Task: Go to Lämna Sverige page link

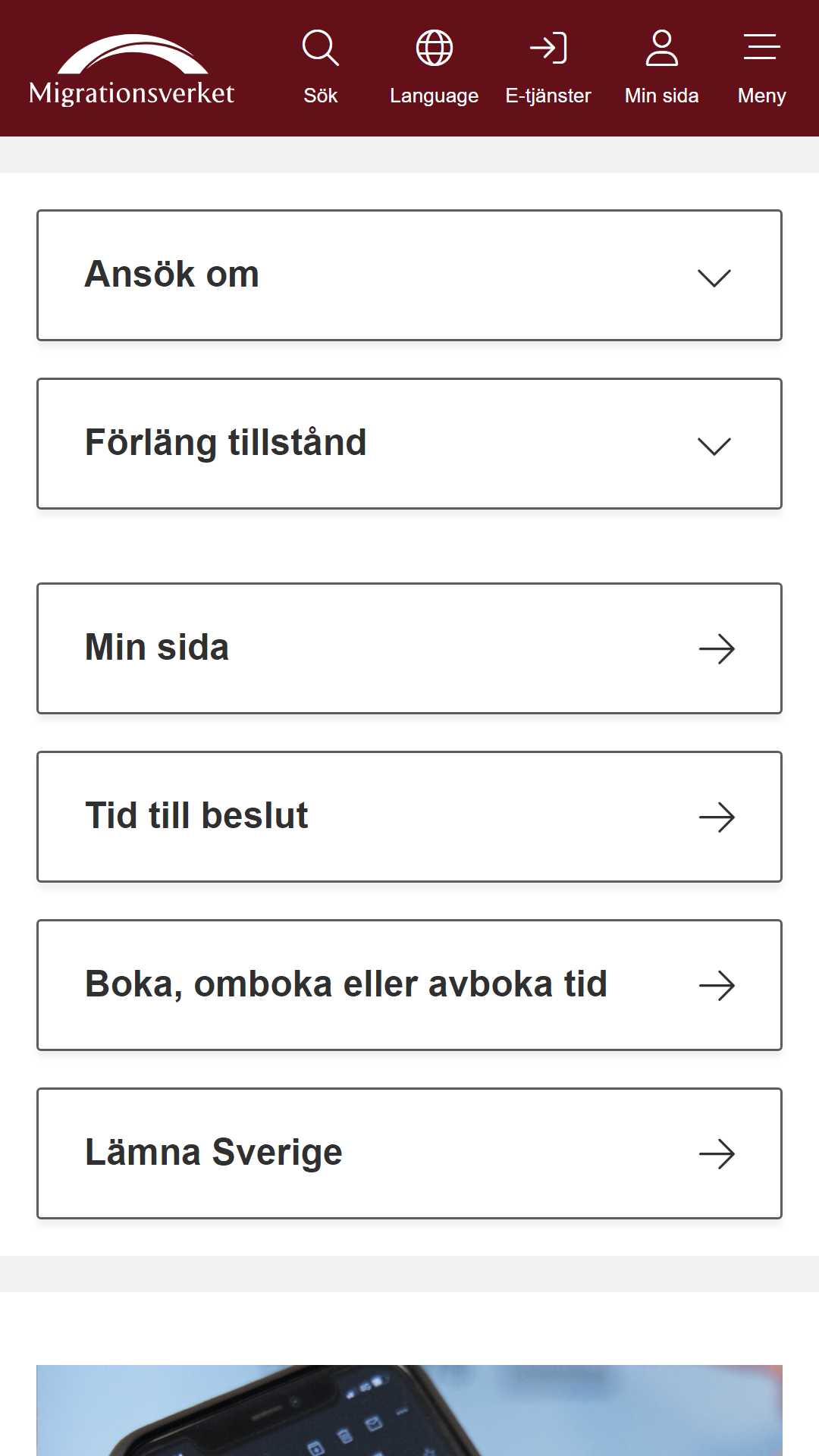Action: tap(409, 1153)
